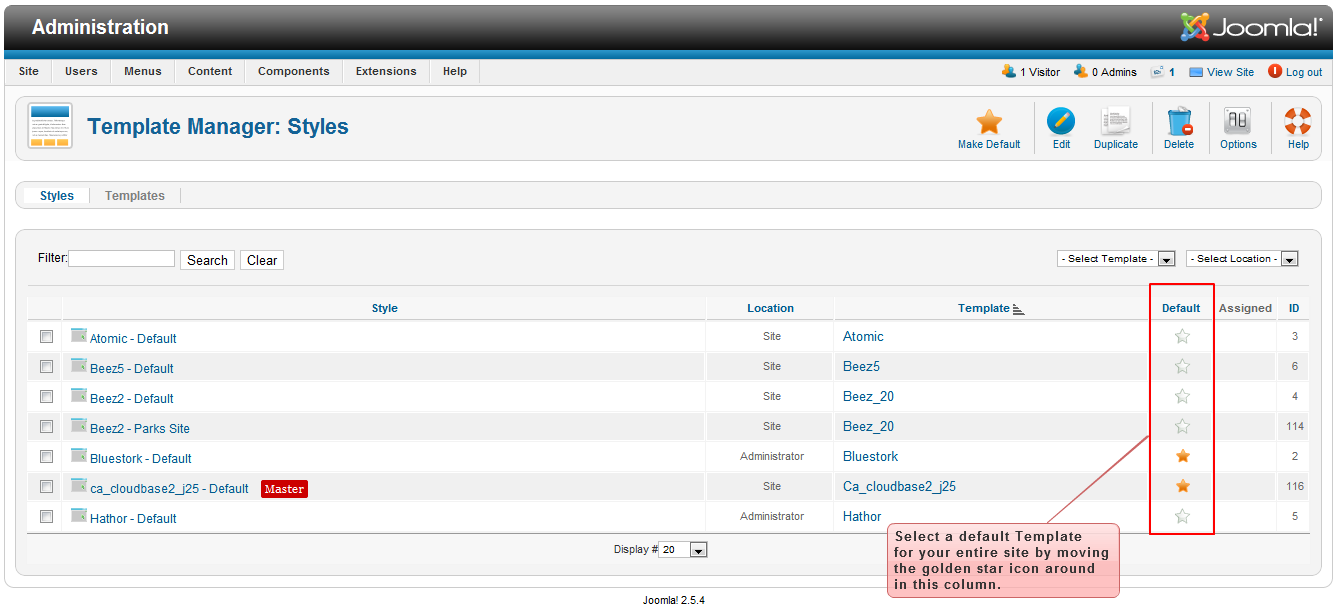Open the Help lifebuoy icon
The height and width of the screenshot is (612, 1338).
1298,122
